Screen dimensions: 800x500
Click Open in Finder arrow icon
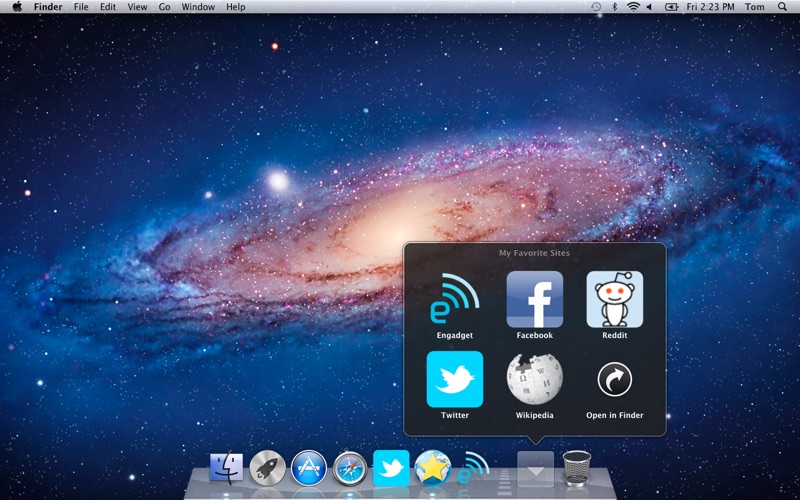point(614,379)
